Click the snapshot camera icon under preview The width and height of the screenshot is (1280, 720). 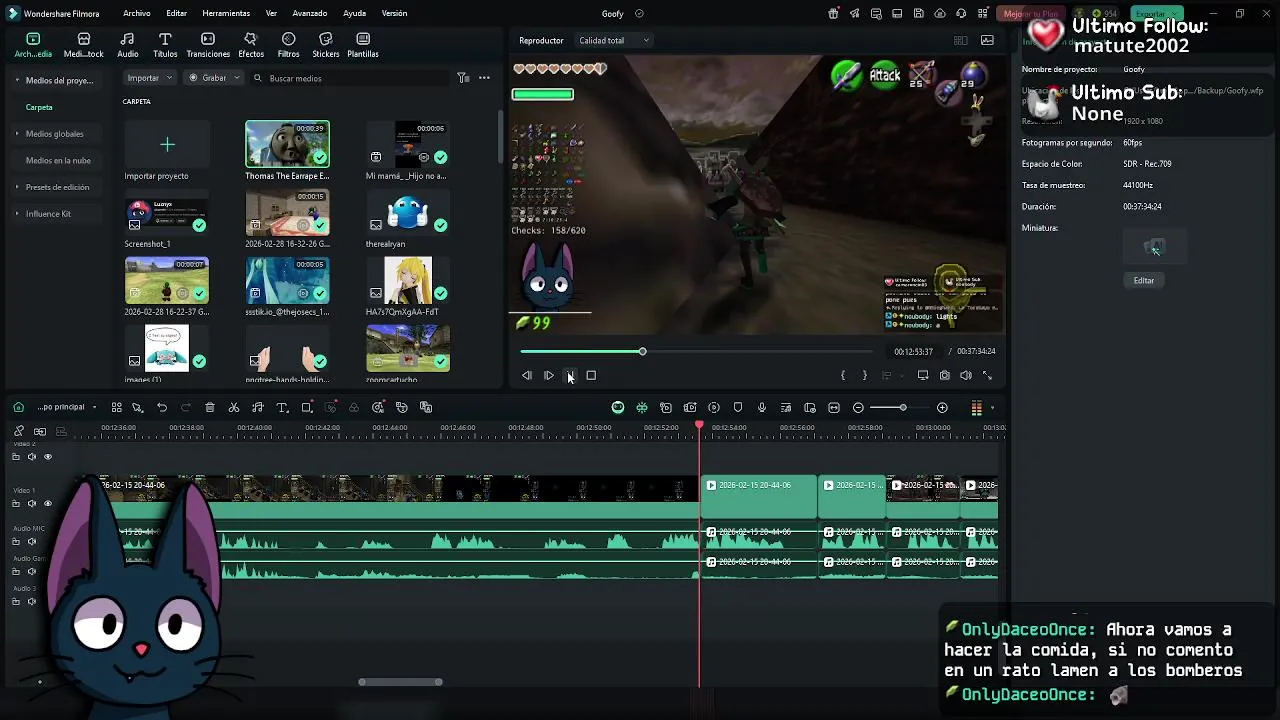click(x=944, y=375)
